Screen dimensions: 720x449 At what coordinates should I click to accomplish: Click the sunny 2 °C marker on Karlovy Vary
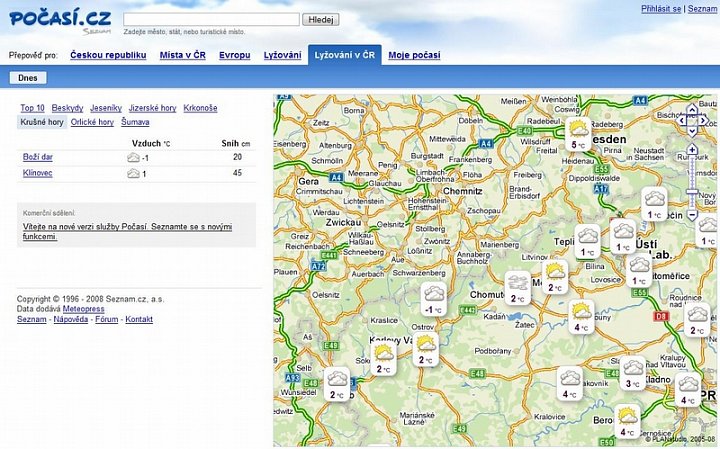point(384,359)
